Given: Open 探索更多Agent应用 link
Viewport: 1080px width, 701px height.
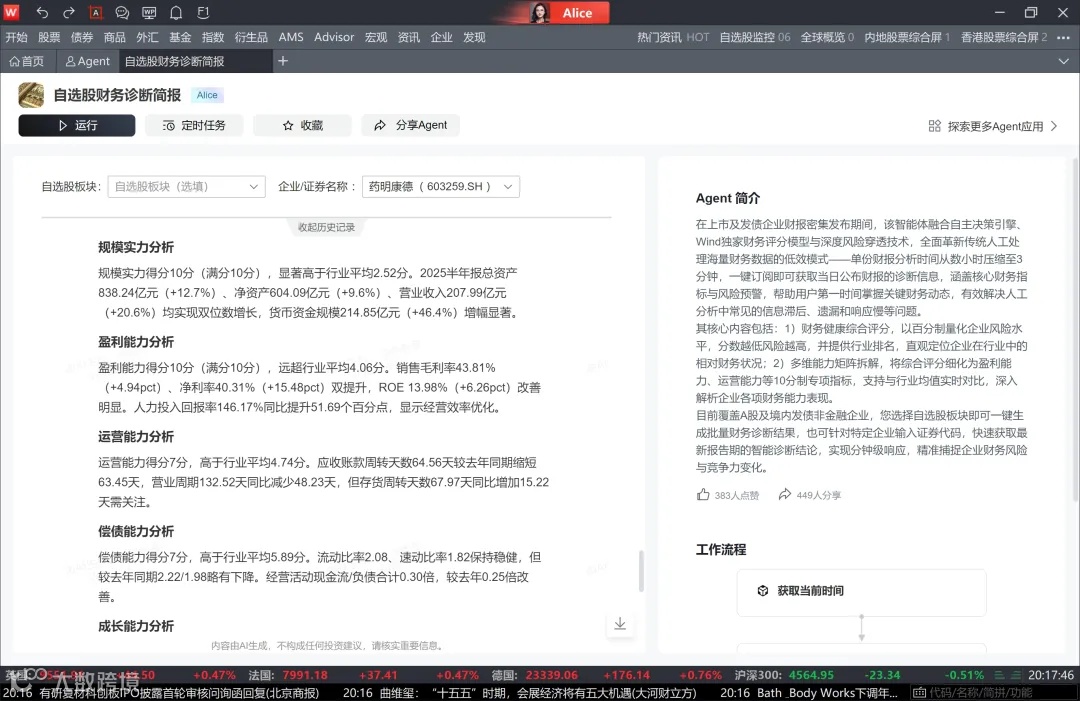Looking at the screenshot, I should tap(993, 126).
